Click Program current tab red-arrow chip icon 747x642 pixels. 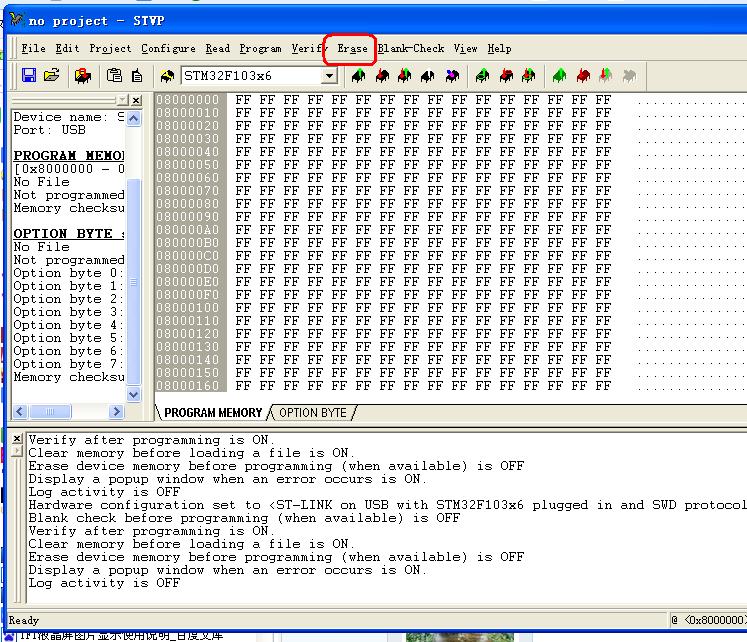point(382,76)
